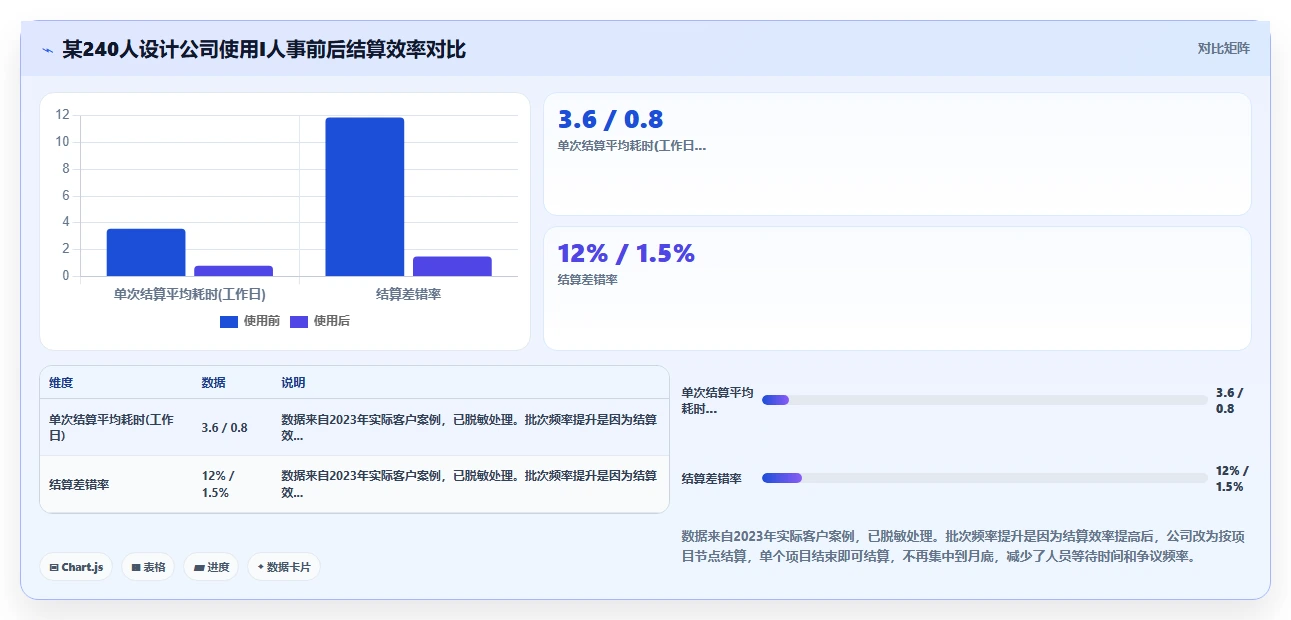Click the 对比矩阵 label
The height and width of the screenshot is (620, 1291).
1223,48
